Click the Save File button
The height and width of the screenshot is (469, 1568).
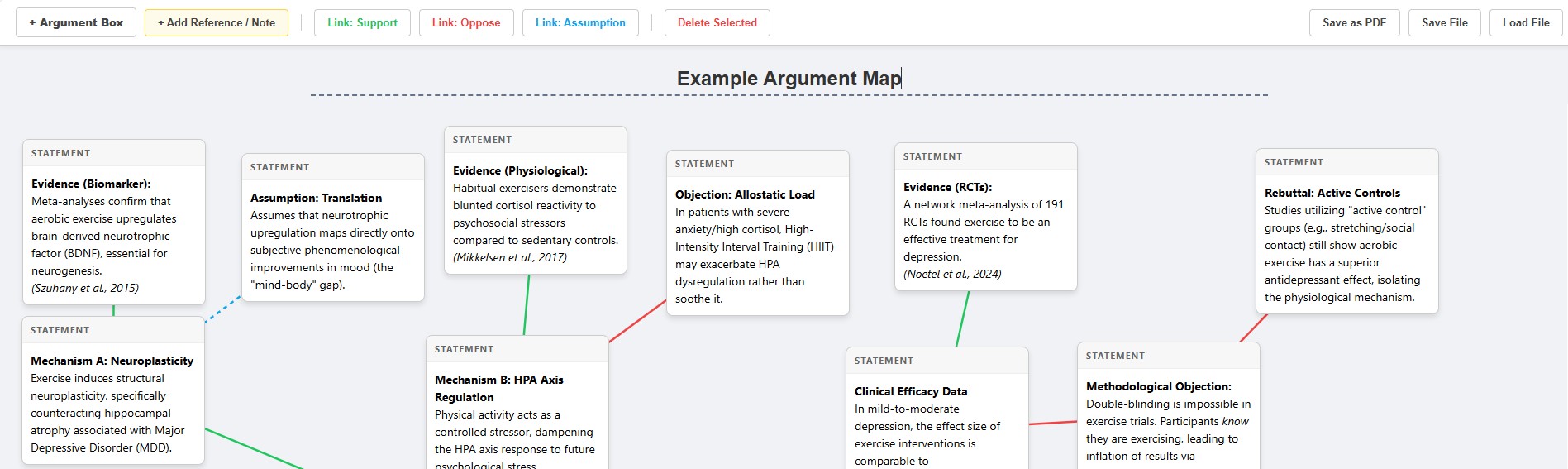(1445, 22)
